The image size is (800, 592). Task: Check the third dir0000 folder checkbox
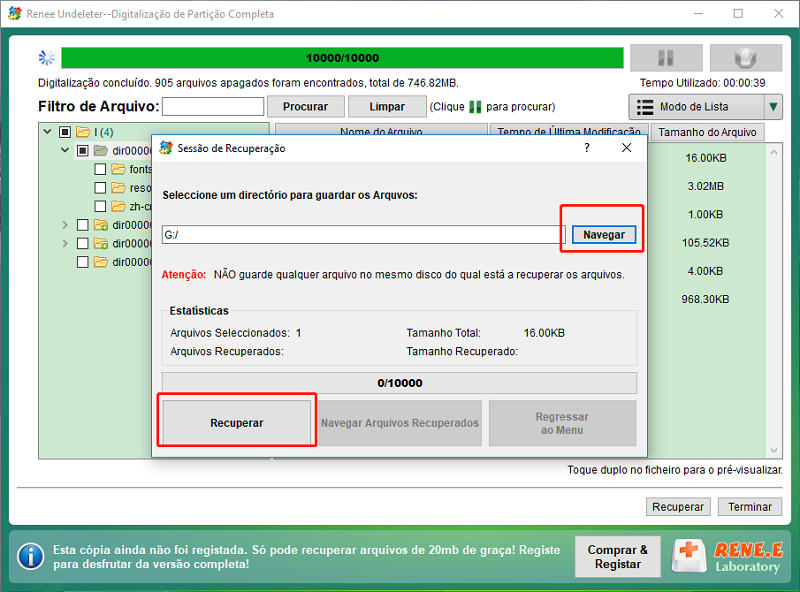click(83, 243)
